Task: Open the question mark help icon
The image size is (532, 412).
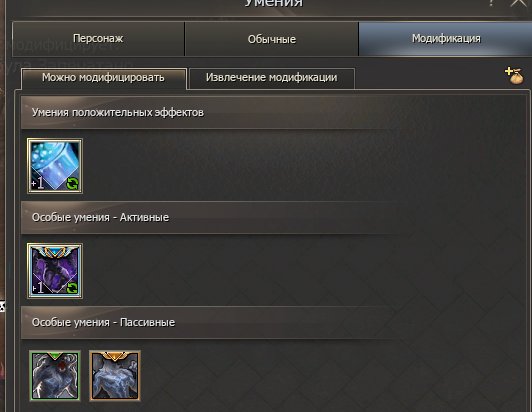Action: [x=491, y=3]
